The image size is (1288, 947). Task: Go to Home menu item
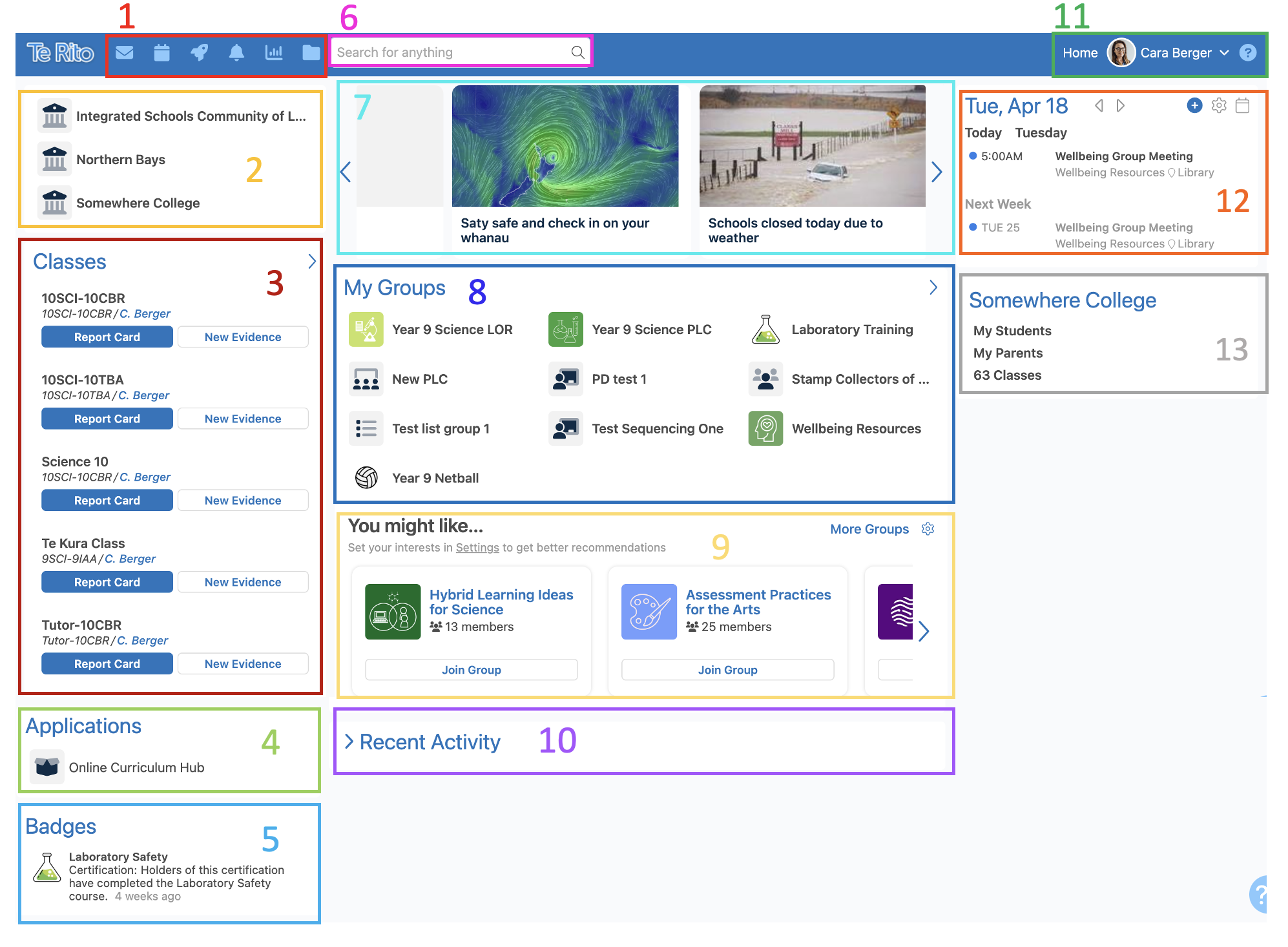point(1080,53)
